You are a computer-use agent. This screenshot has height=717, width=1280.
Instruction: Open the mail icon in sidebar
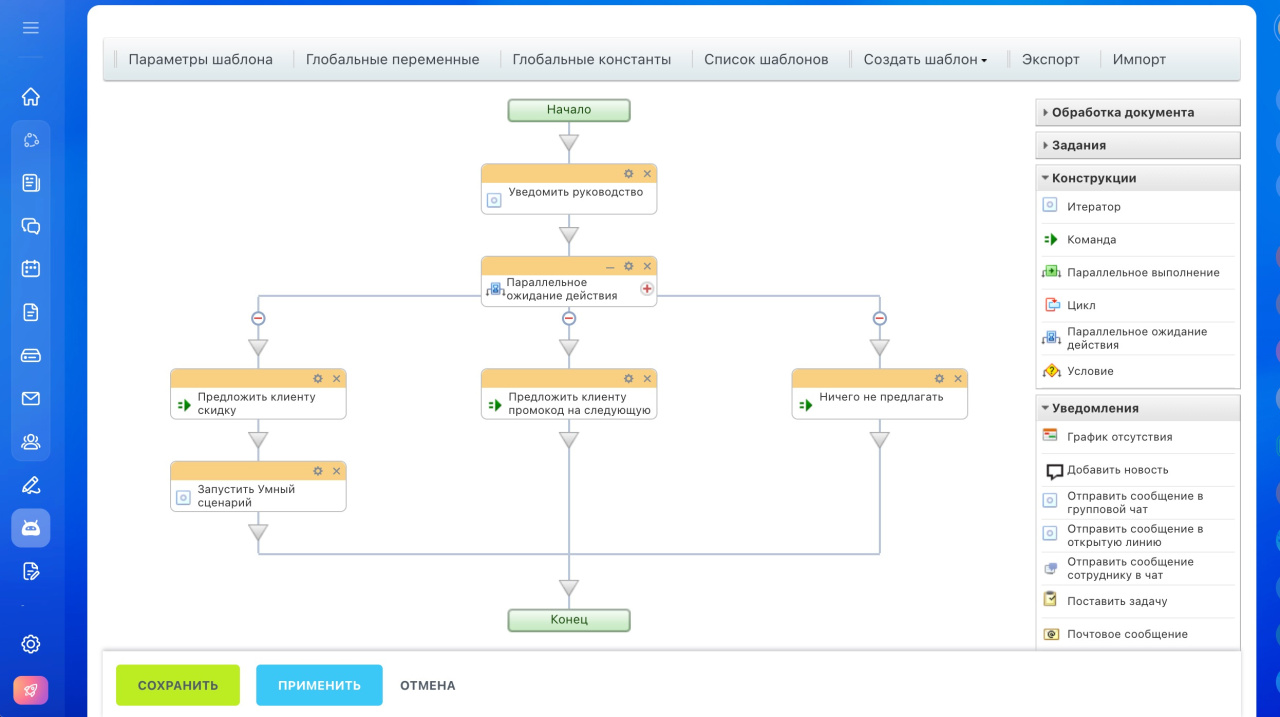tap(31, 398)
